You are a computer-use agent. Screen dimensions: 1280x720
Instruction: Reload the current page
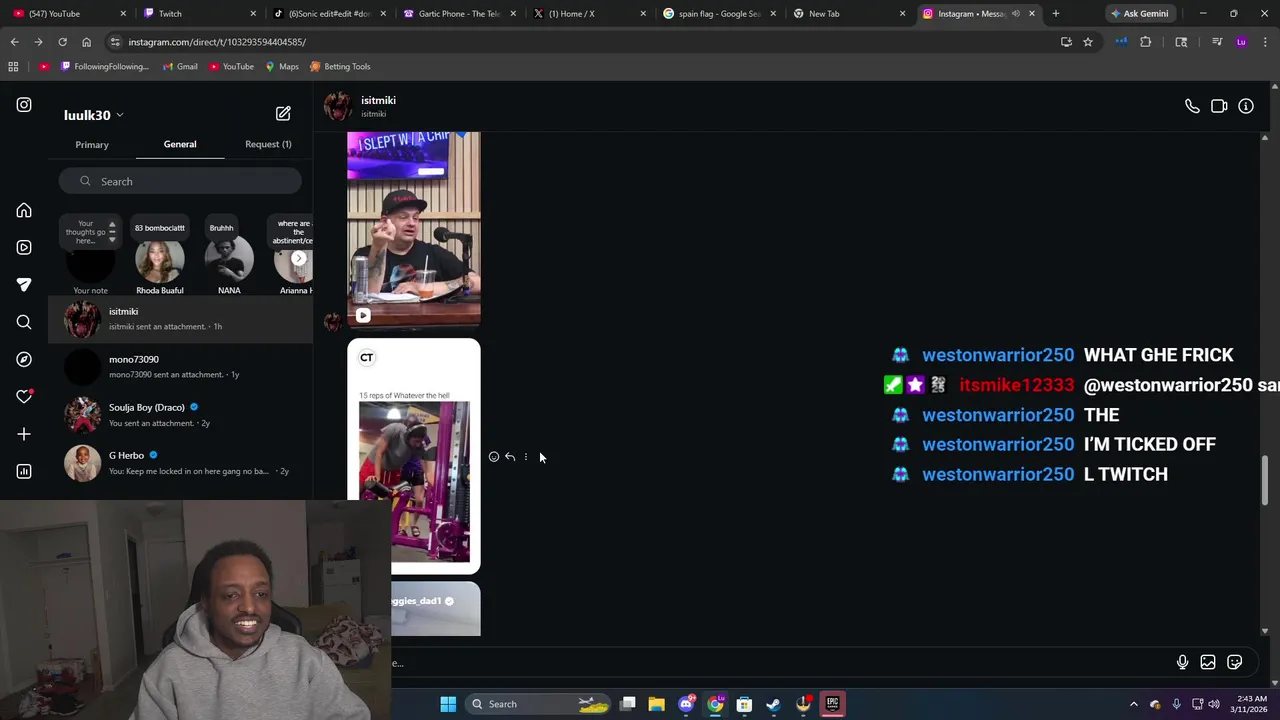62,42
